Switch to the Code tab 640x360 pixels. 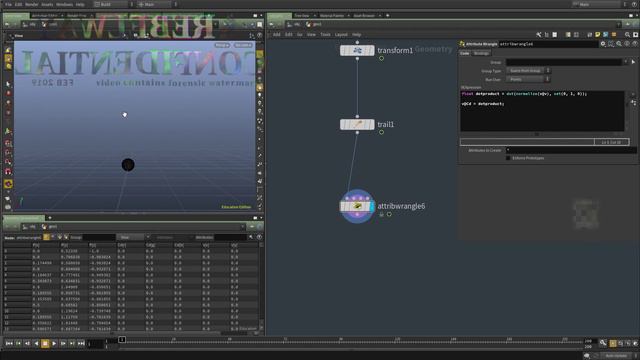point(465,53)
